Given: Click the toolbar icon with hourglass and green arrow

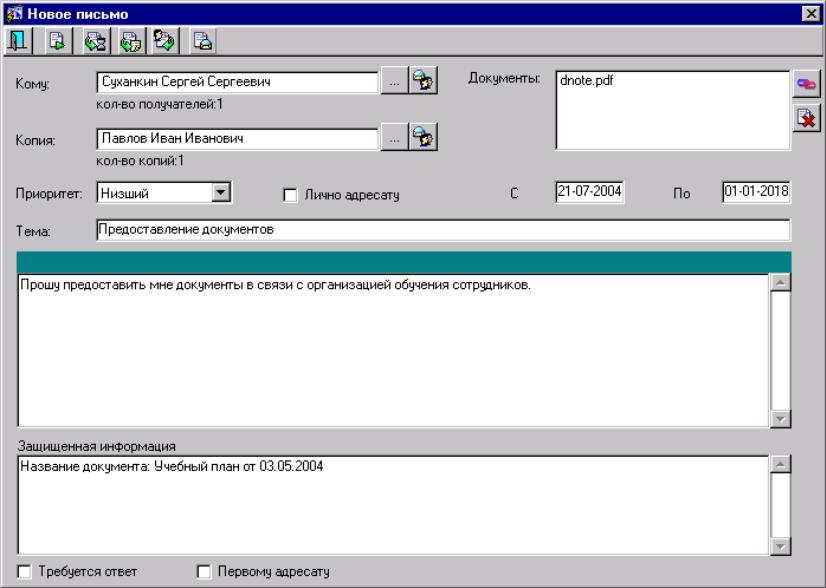Looking at the screenshot, I should click(95, 41).
